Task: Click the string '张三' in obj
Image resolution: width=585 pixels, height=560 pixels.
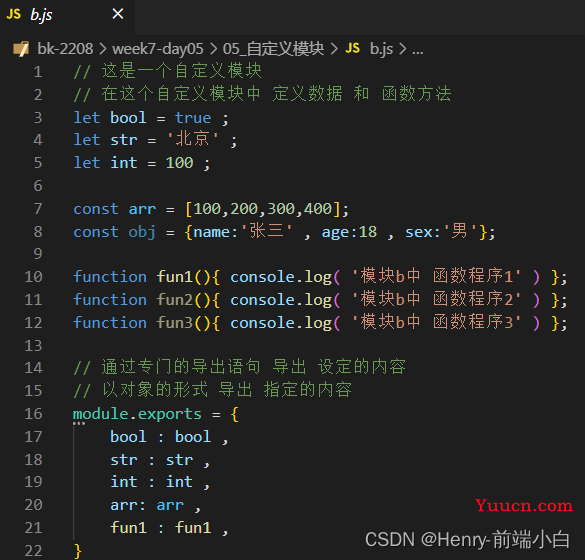Action: [266, 231]
